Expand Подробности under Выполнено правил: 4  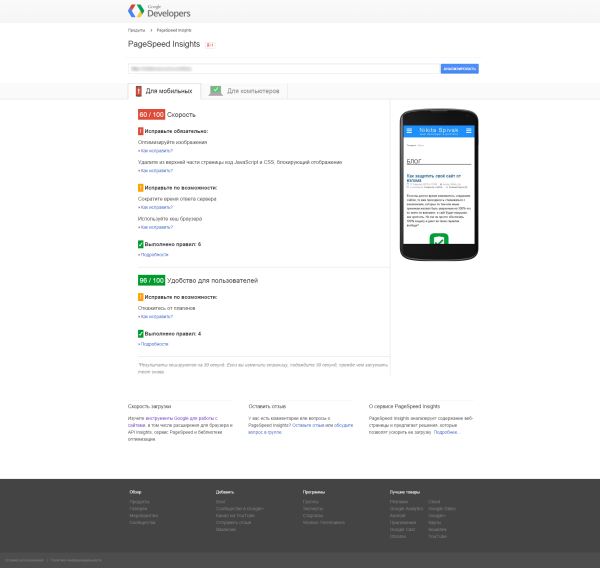click(155, 344)
